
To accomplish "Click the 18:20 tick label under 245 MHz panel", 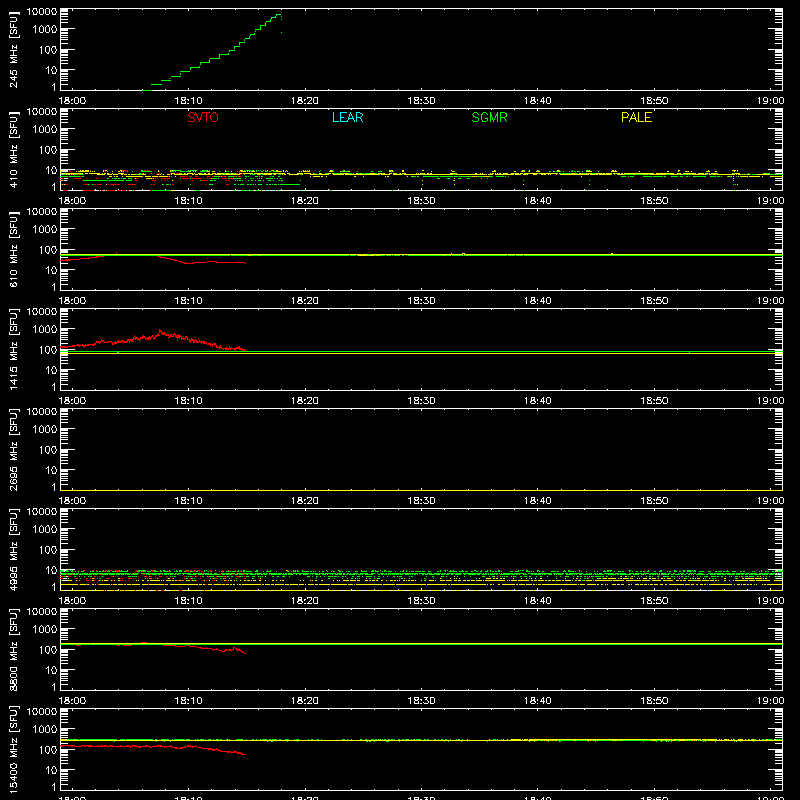I will coord(305,101).
